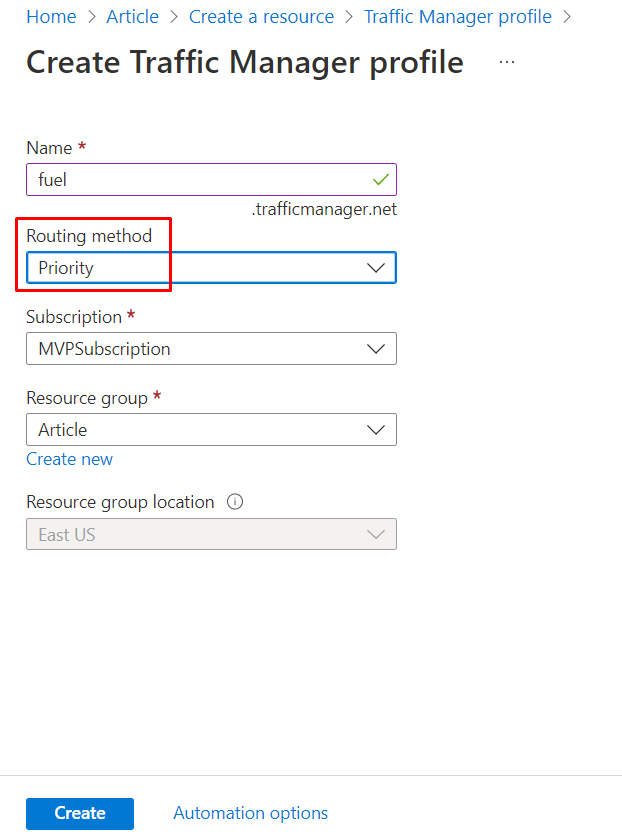Click the Routing method chevron arrow
This screenshot has width=622, height=839.
coord(376,268)
